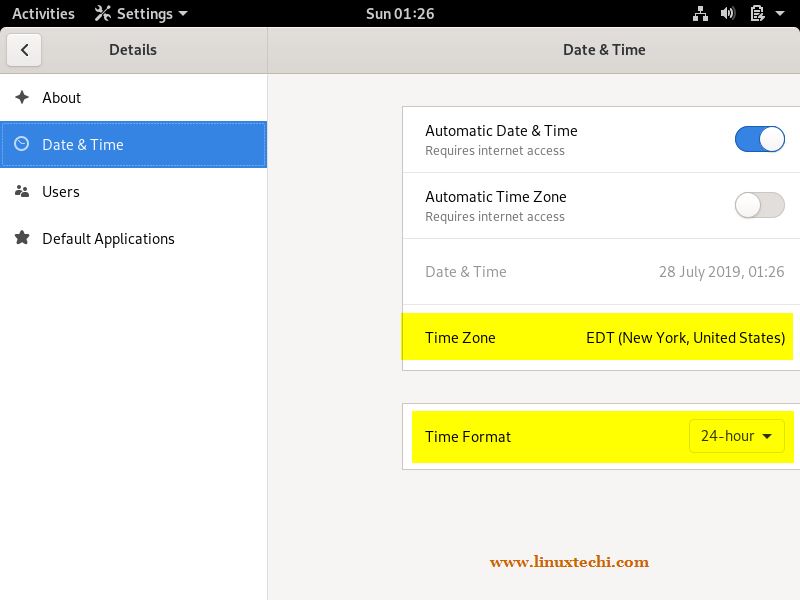Expand the system menu arrow in top bar
Image resolution: width=800 pixels, height=600 pixels.
coord(780,14)
